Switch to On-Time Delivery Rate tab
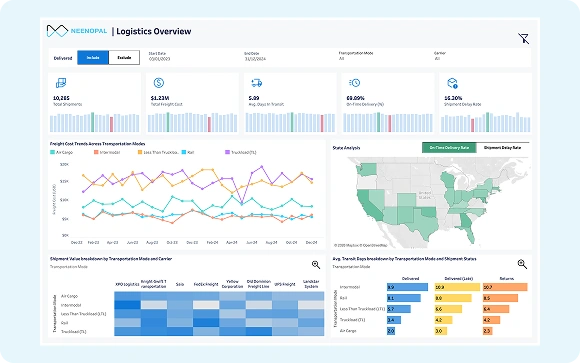This screenshot has width=580, height=363. coord(449,148)
